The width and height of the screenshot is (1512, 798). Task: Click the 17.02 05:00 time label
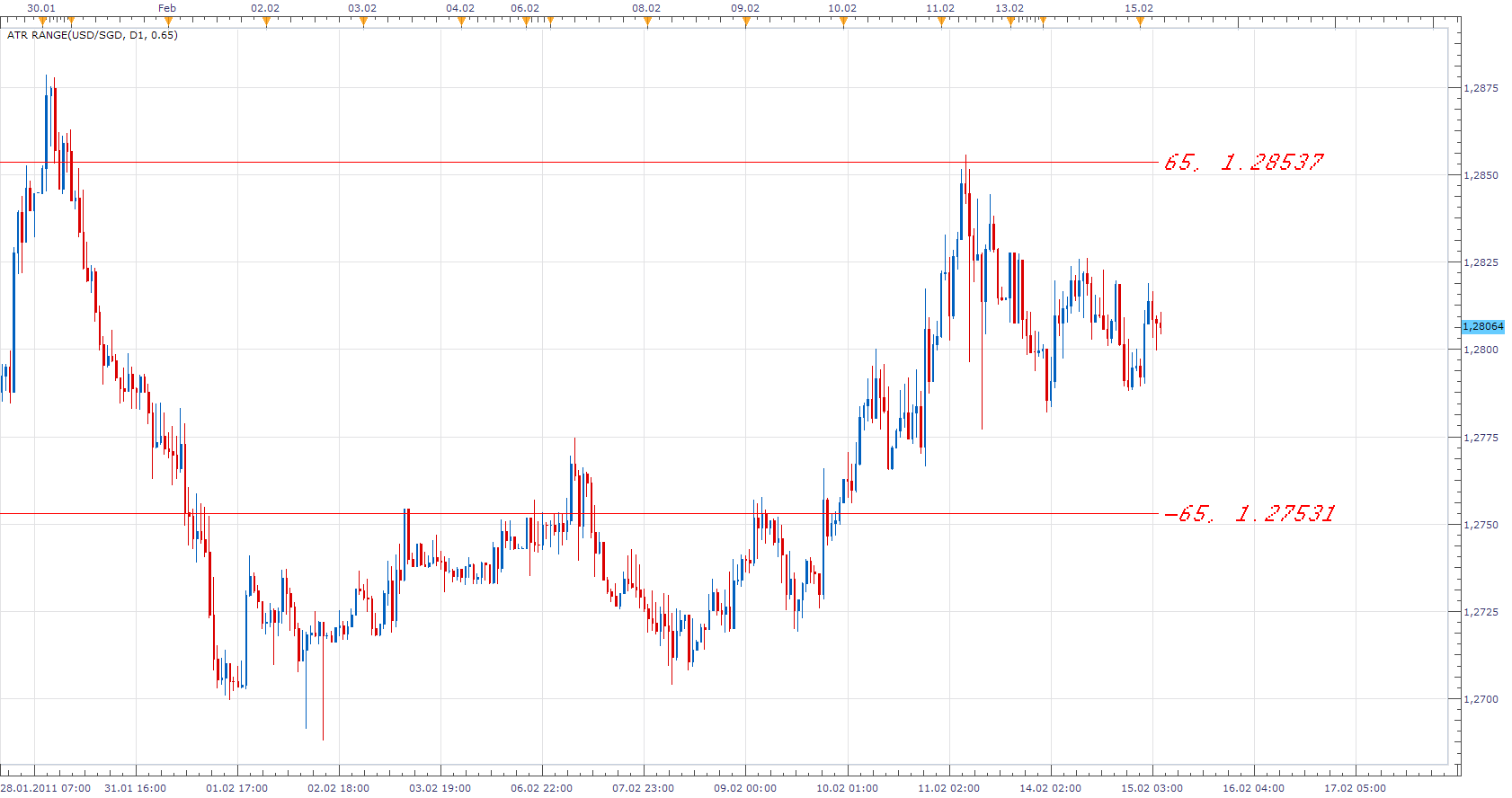pyautogui.click(x=1355, y=788)
